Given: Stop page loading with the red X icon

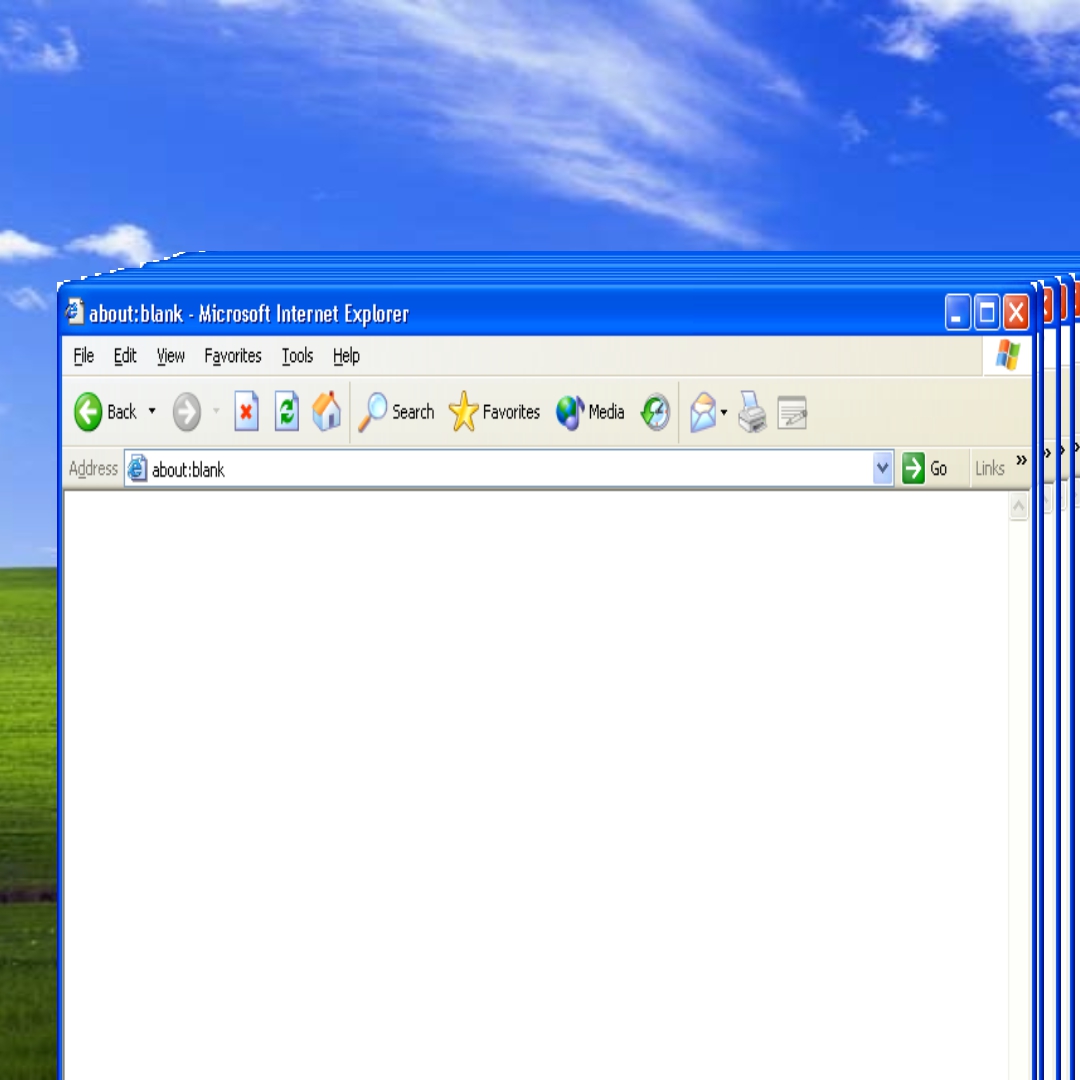Looking at the screenshot, I should coord(246,411).
